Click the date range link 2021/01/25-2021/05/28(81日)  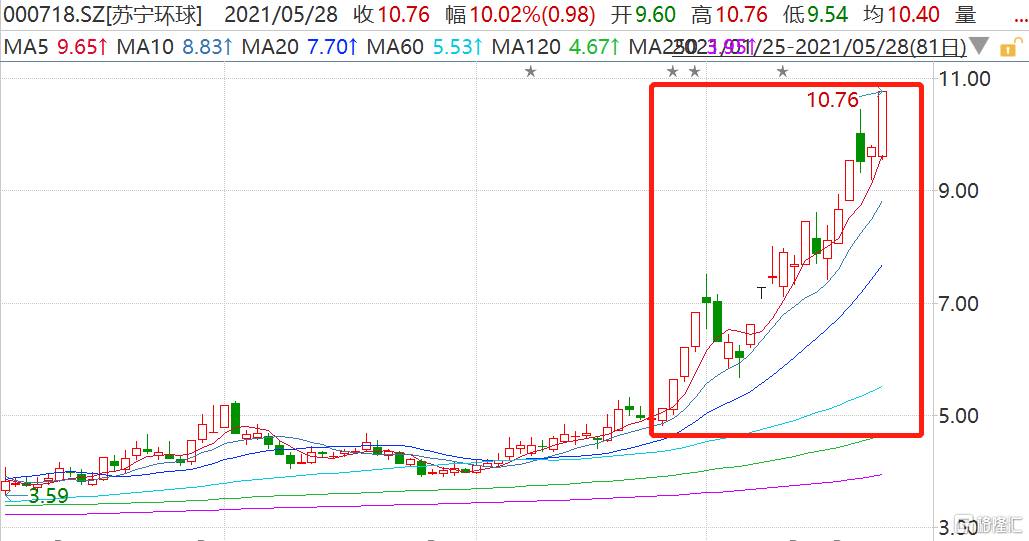820,47
